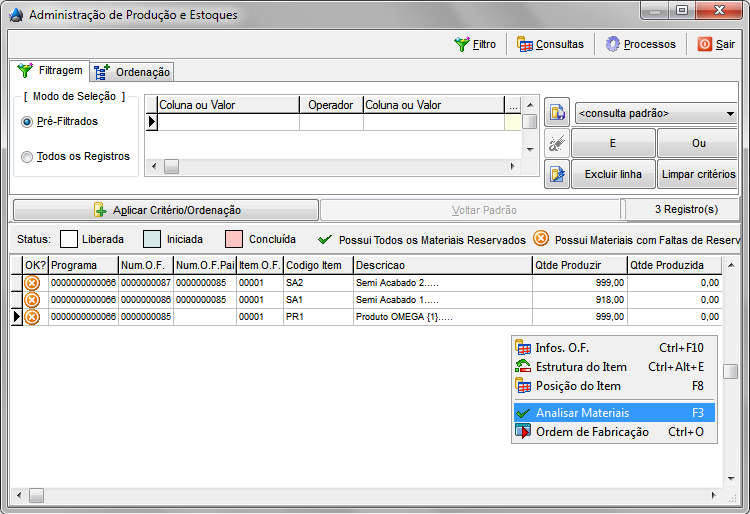Select the Pré-Filtrados radio option
Screen dimensions: 750x514
pyautogui.click(x=27, y=122)
